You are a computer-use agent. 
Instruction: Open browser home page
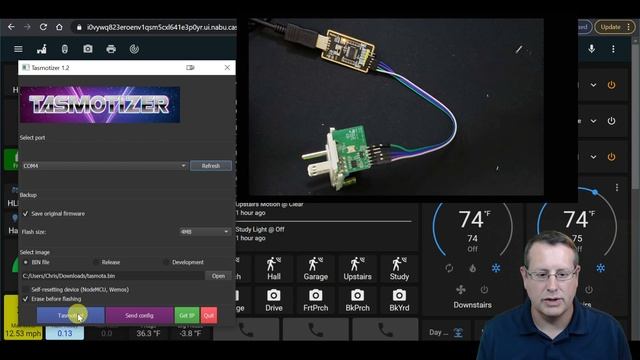59,27
